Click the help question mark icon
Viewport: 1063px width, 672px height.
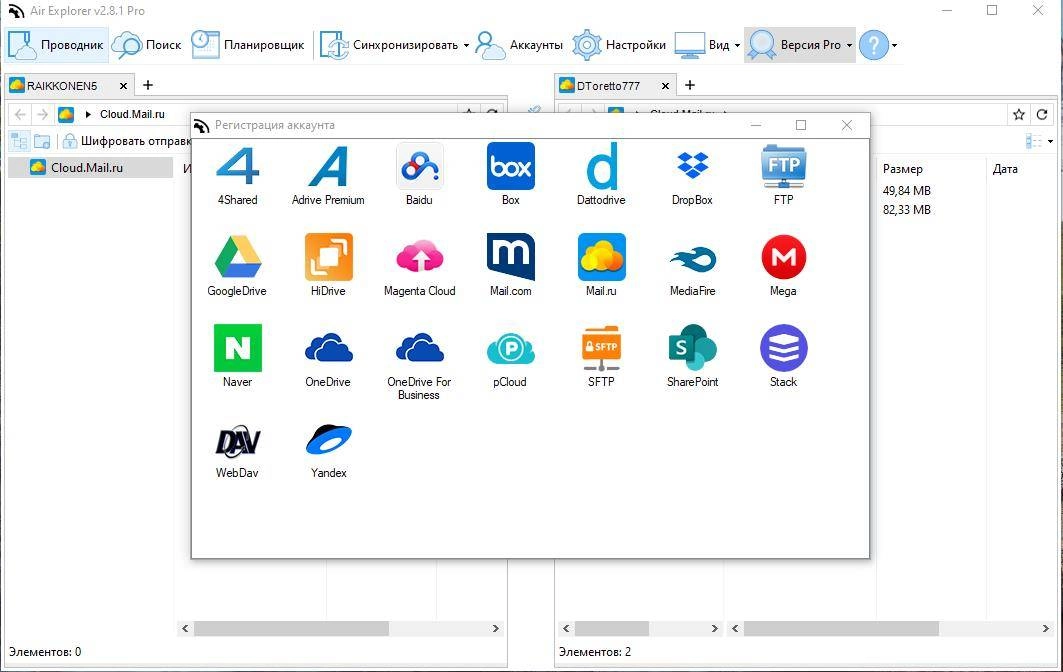point(873,45)
